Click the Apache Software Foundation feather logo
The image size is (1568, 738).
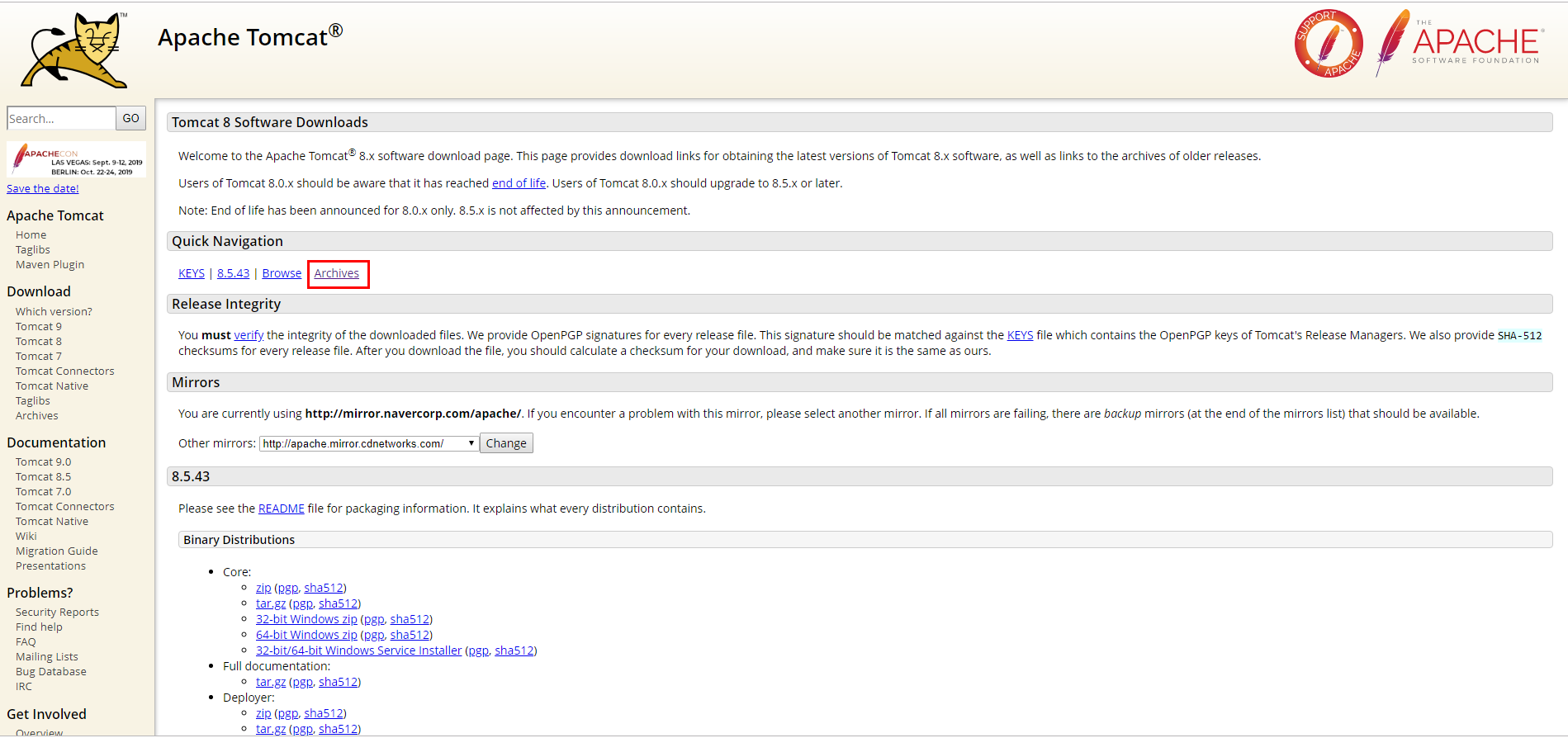(x=1459, y=43)
